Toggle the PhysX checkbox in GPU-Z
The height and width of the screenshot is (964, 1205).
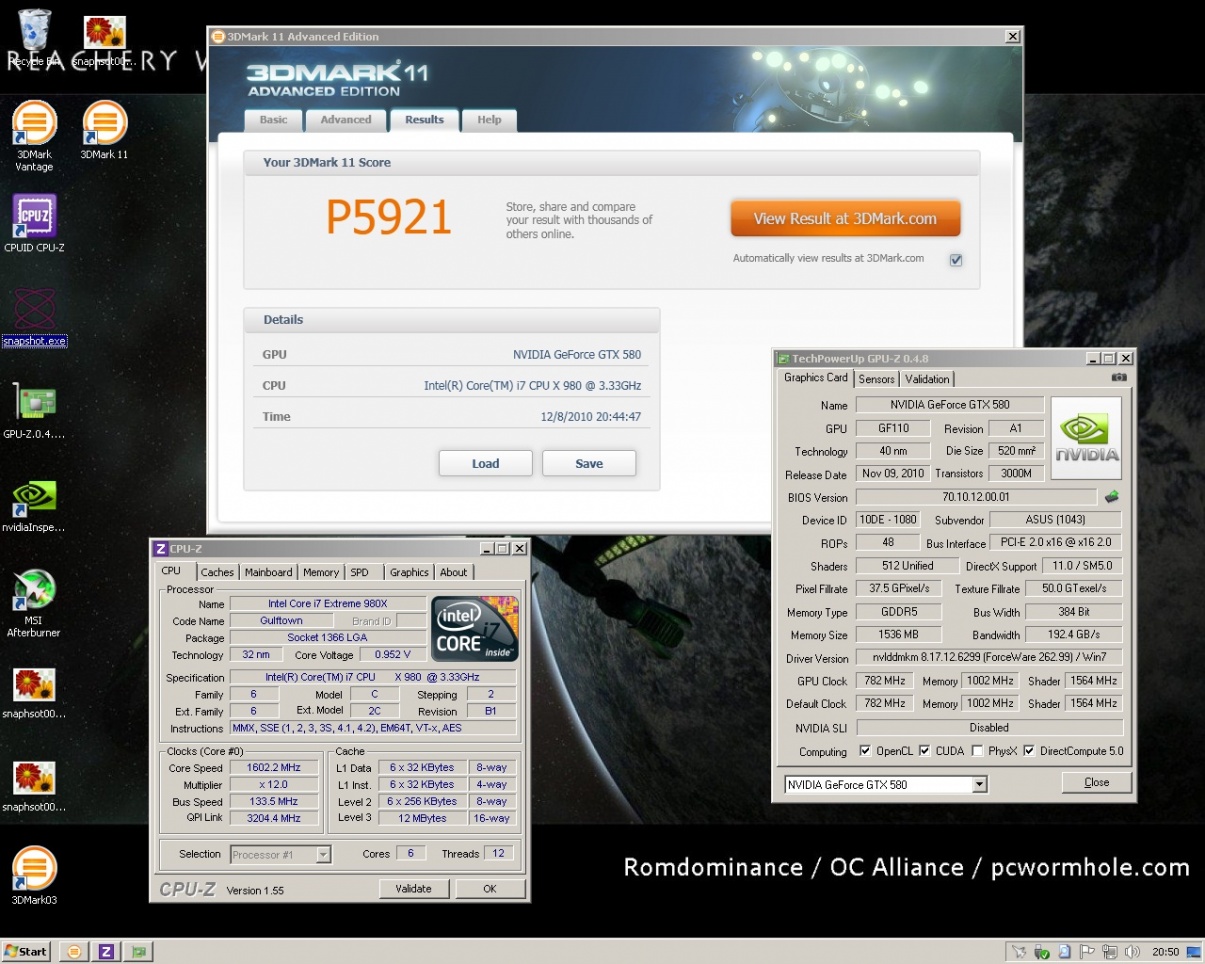pyautogui.click(x=977, y=751)
